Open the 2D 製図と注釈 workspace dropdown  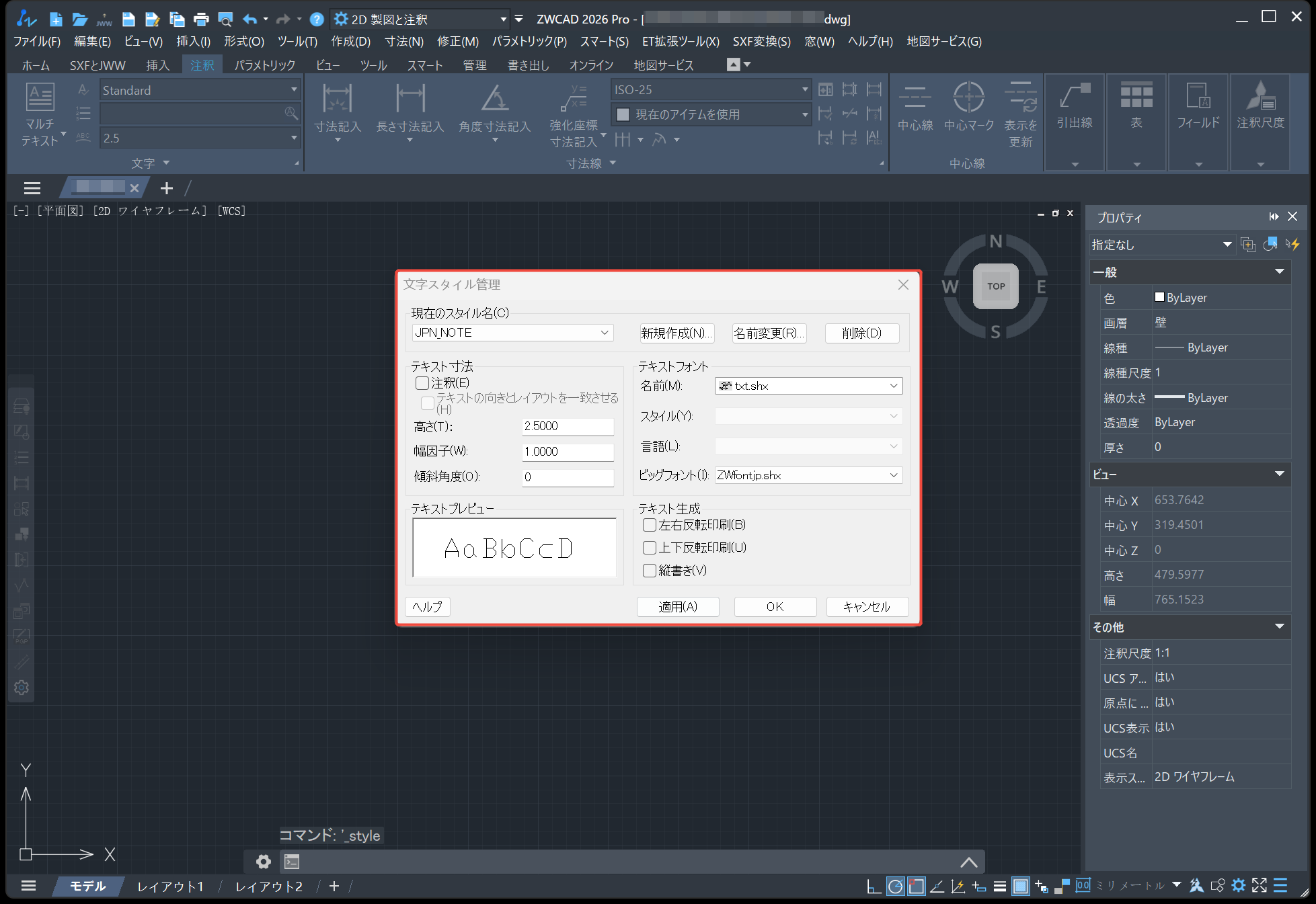tap(421, 19)
